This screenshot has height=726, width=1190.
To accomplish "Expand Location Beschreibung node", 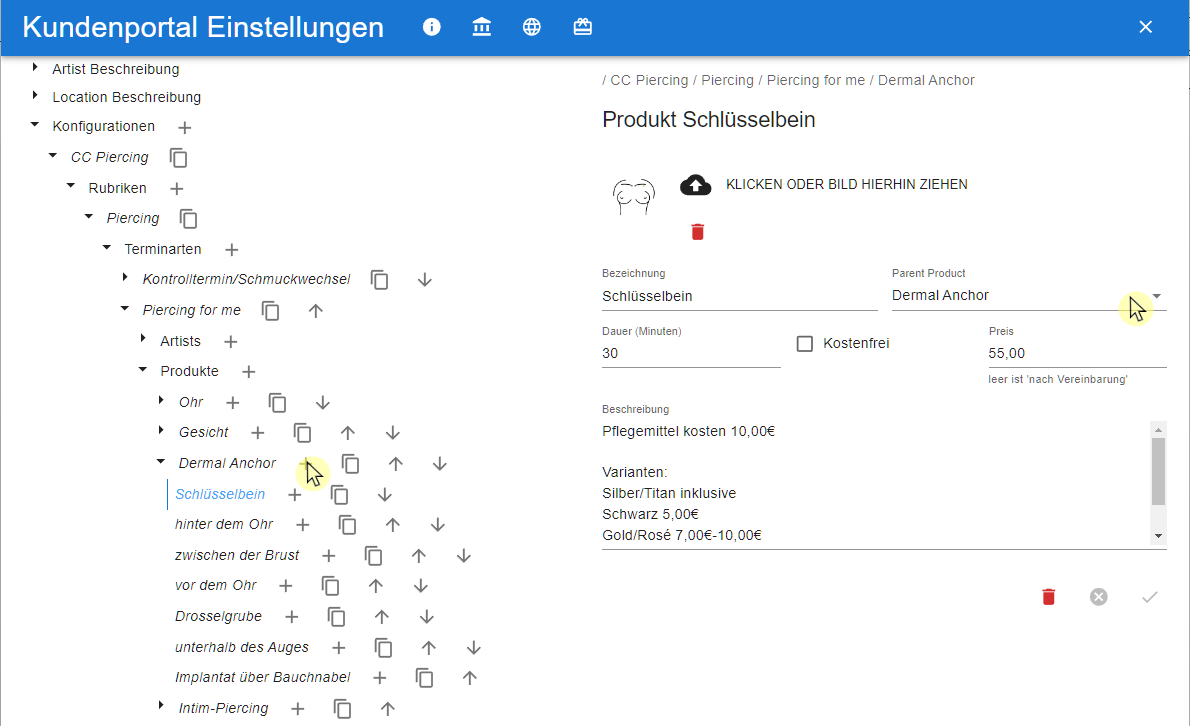I will tap(35, 96).
